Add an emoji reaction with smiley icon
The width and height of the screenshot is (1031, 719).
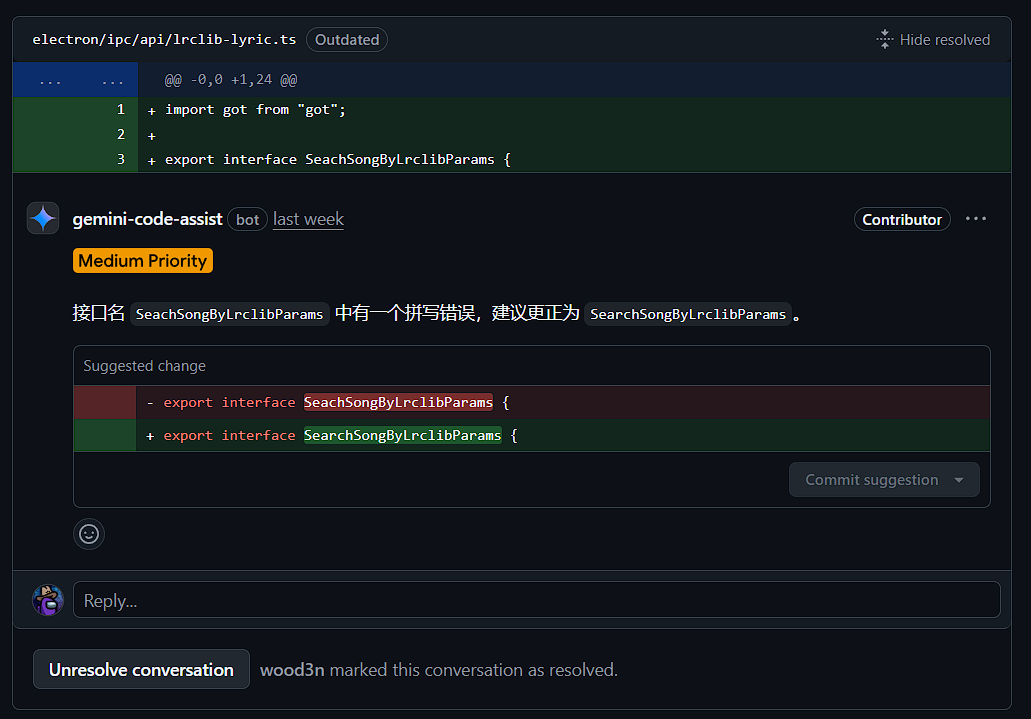tap(89, 534)
